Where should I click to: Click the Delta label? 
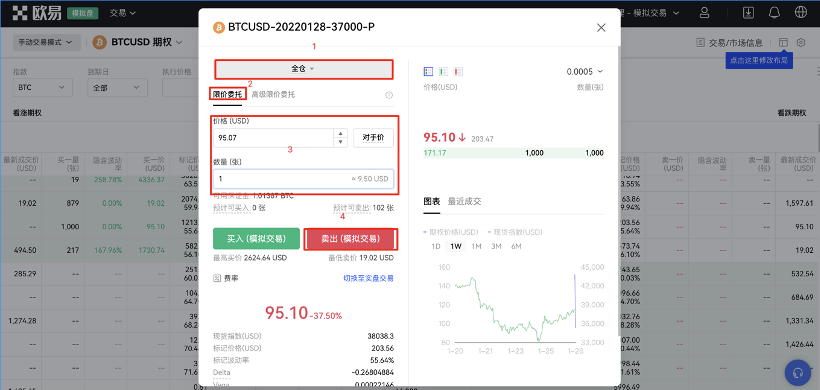pyautogui.click(x=222, y=372)
